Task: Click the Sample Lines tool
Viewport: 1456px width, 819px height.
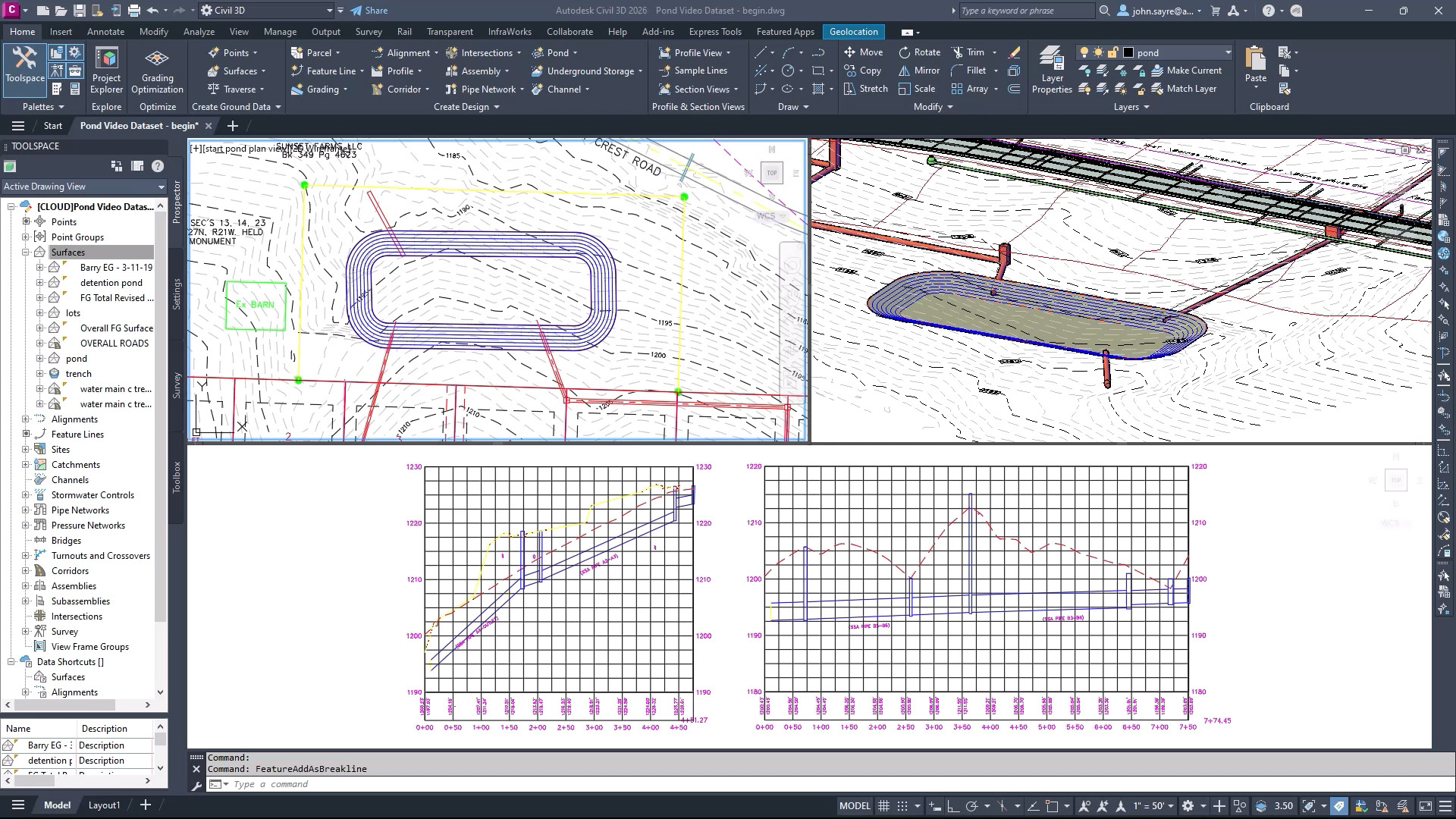Action: coord(693,71)
